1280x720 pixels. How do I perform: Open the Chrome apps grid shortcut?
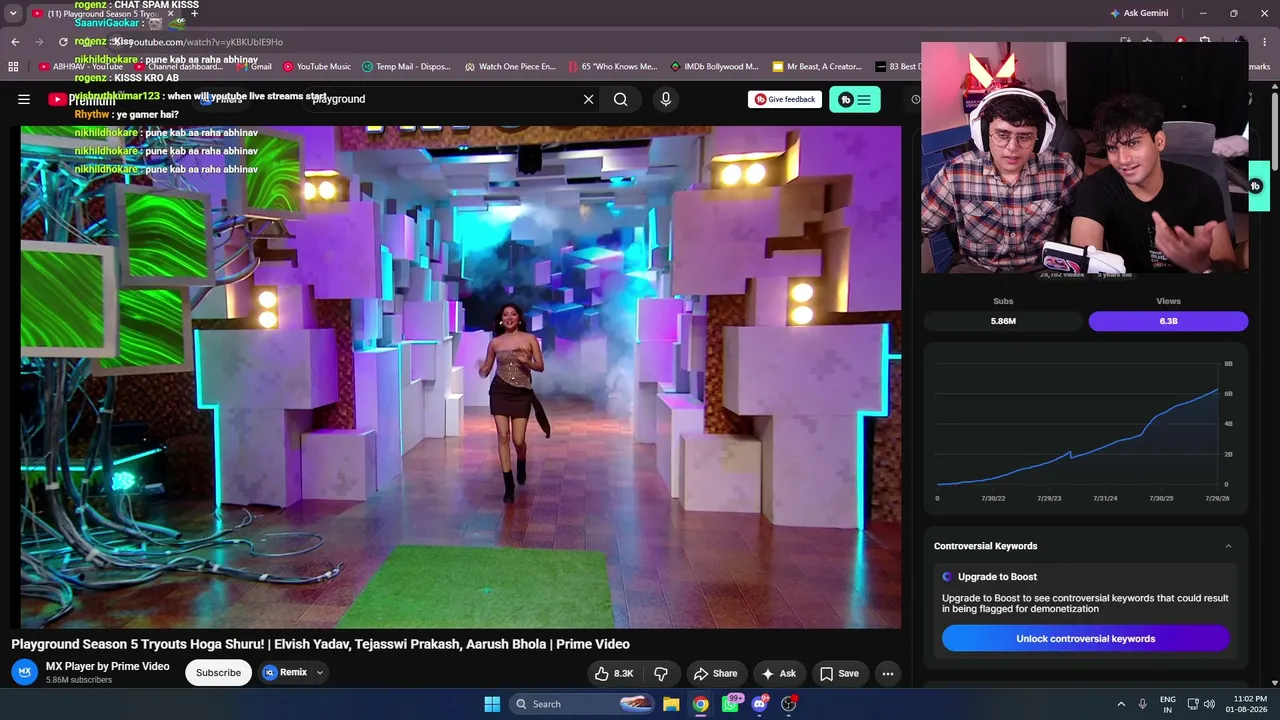coord(13,67)
